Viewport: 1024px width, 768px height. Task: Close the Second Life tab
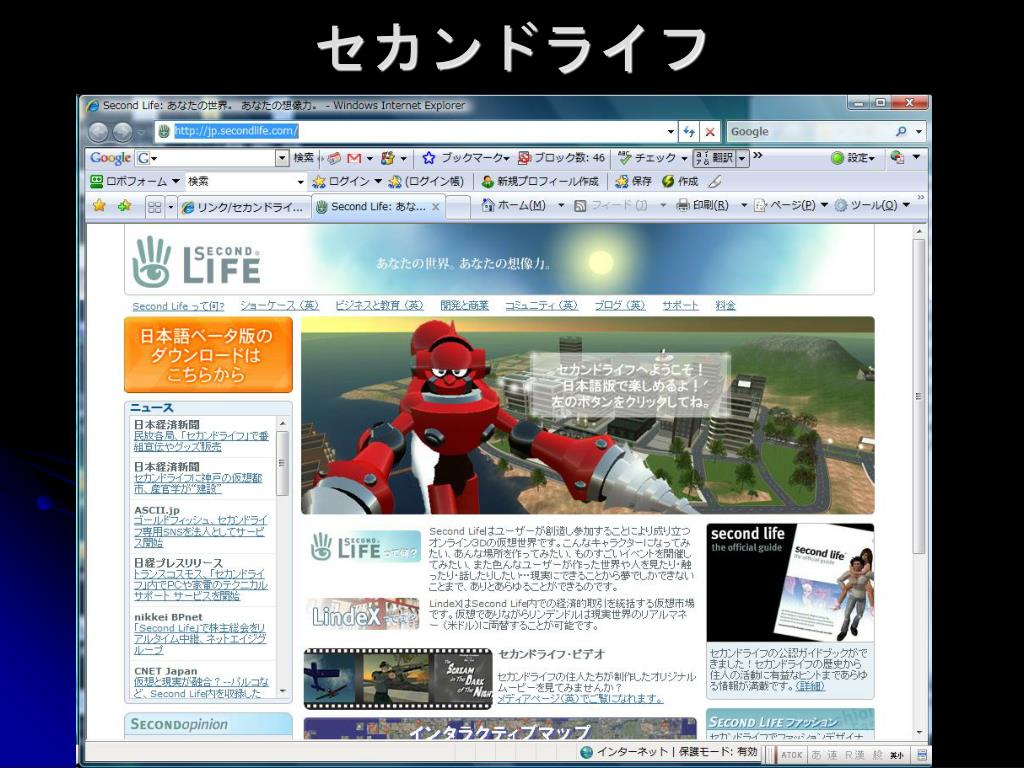[436, 206]
